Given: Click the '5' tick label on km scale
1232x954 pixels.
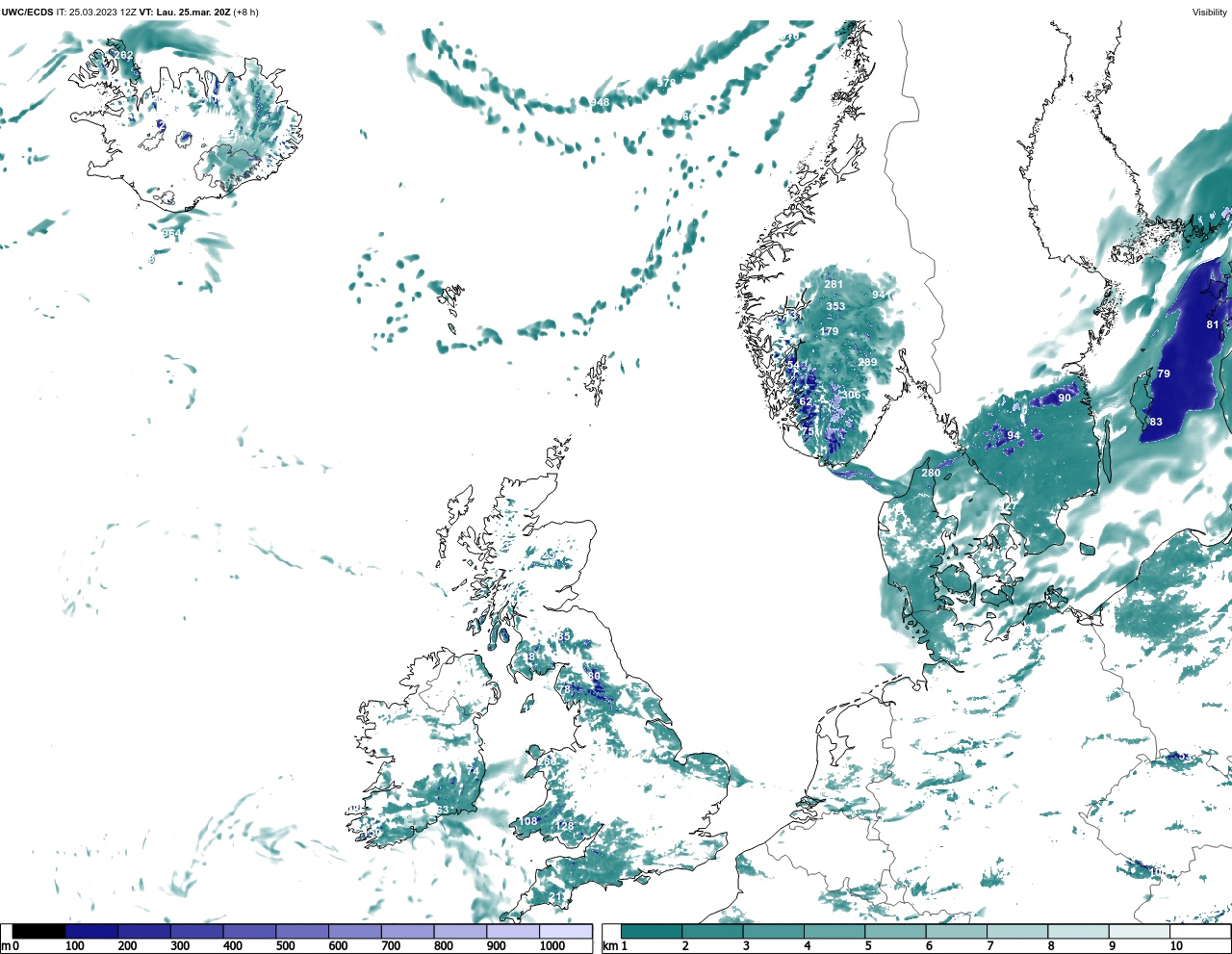Looking at the screenshot, I should tap(868, 946).
